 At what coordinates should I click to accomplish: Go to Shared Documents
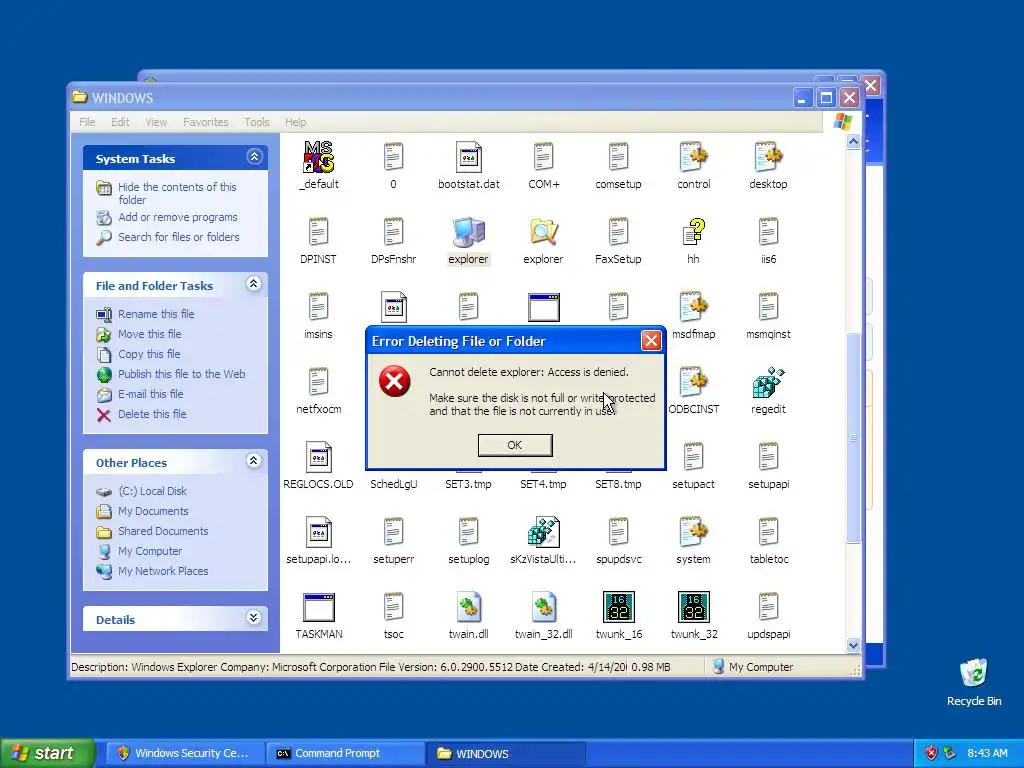(163, 531)
